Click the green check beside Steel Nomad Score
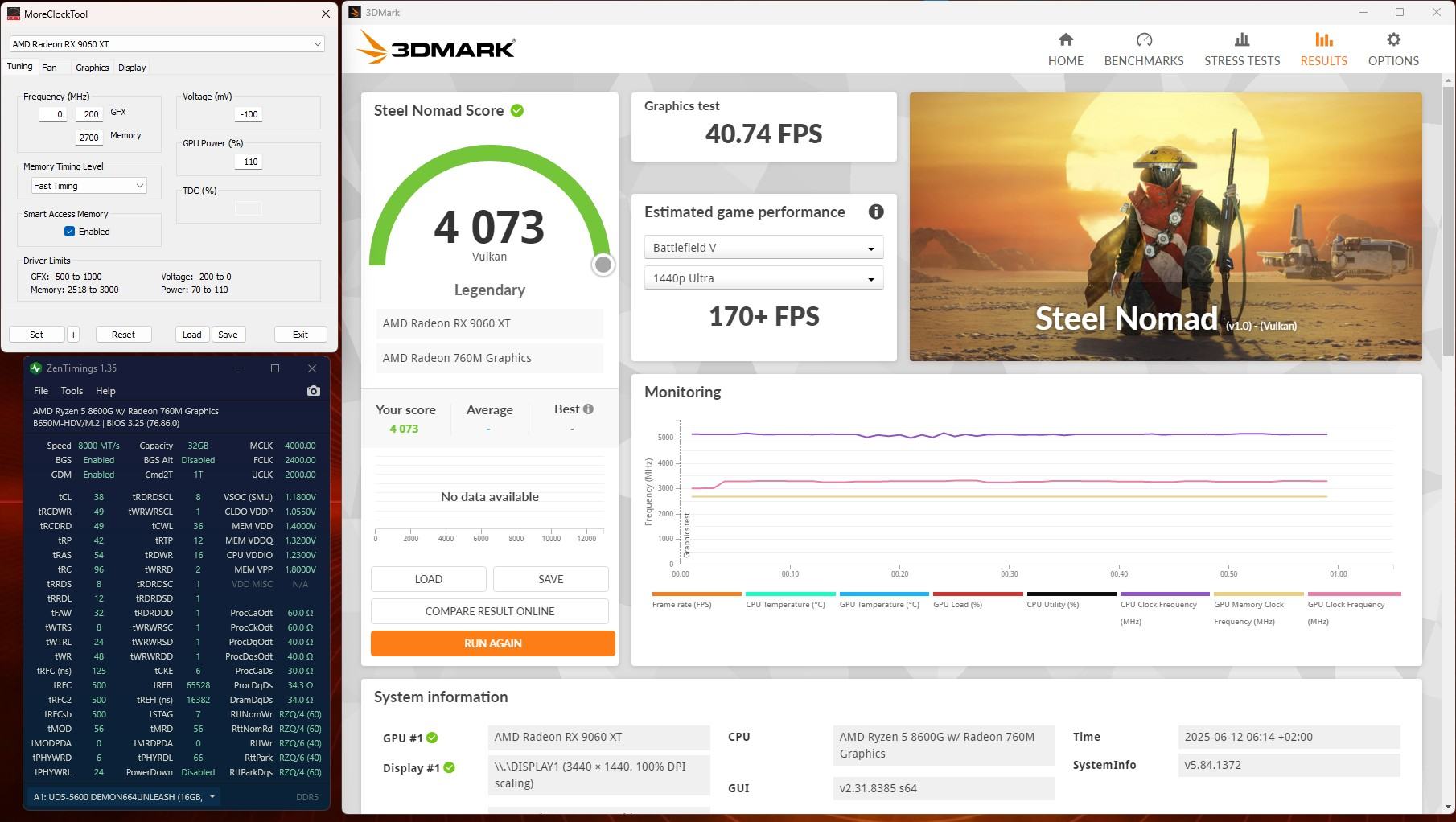 coord(517,110)
